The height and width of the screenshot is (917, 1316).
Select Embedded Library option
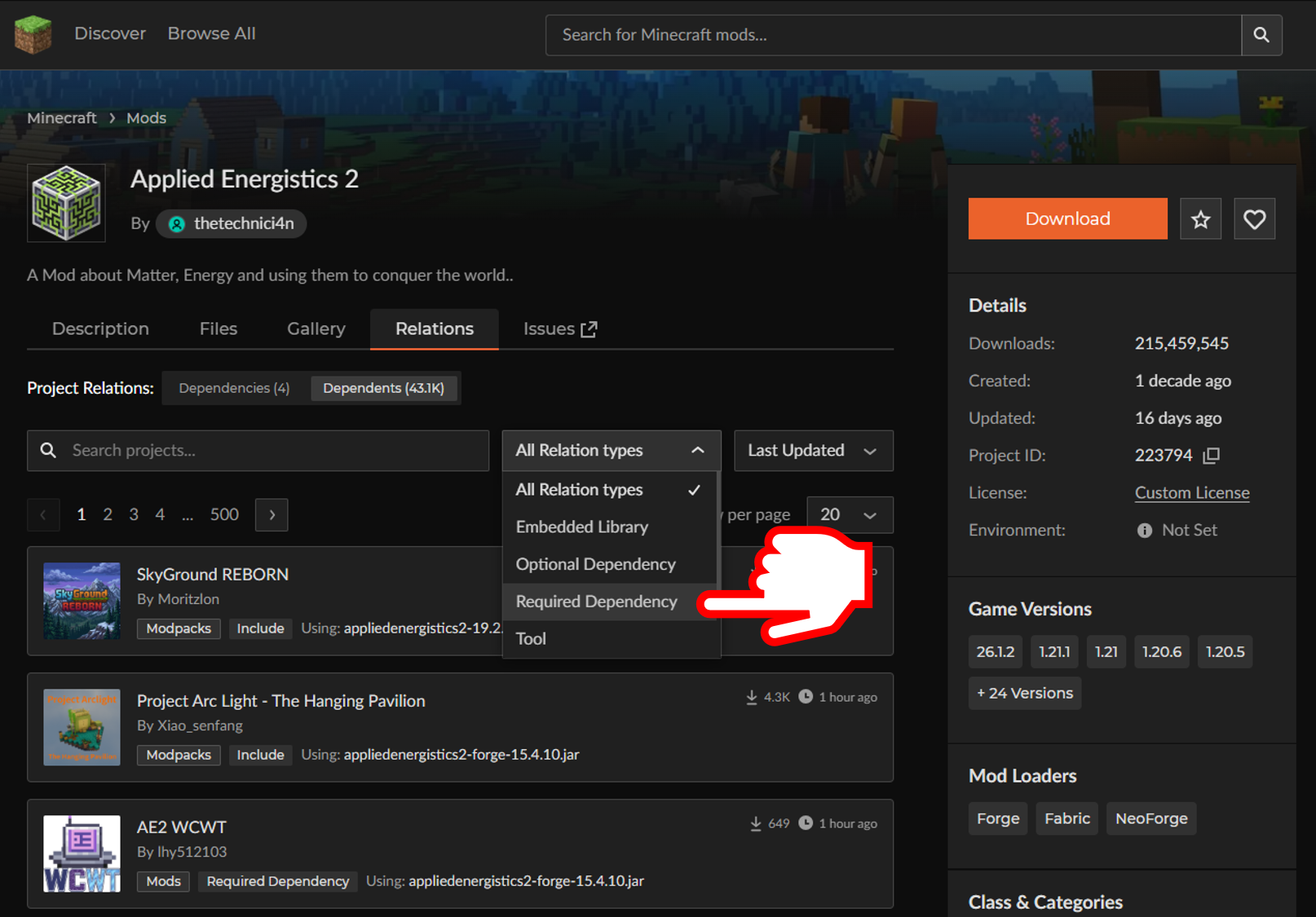(x=609, y=527)
